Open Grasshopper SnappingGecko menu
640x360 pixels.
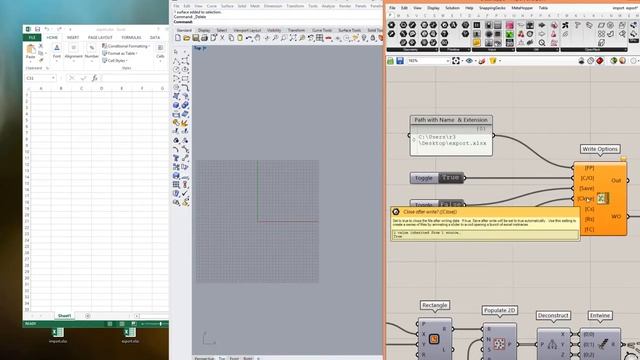[492, 8]
